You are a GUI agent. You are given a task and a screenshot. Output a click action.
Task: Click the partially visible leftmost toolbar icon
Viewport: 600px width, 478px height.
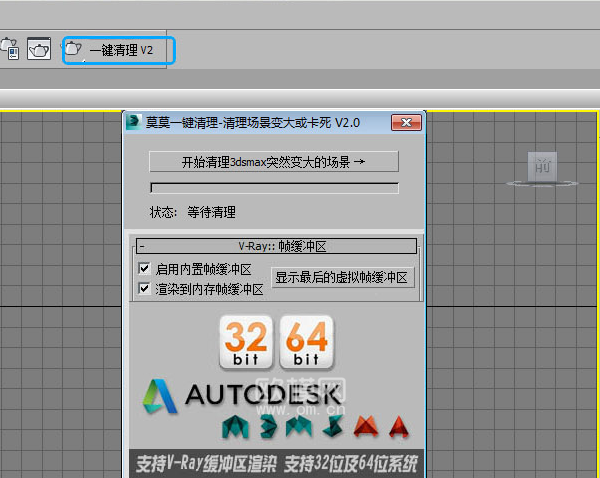9,48
